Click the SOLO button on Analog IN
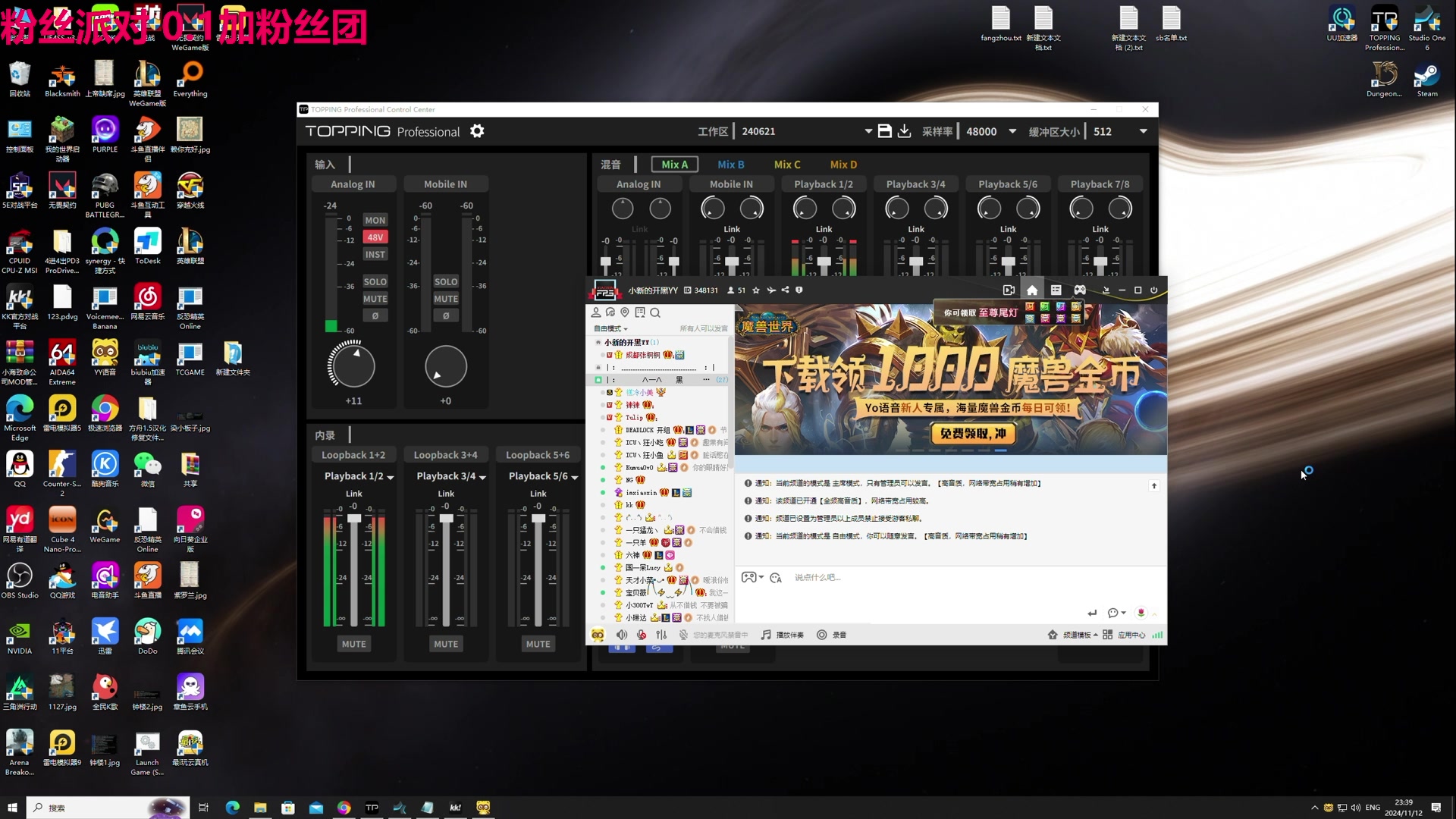The width and height of the screenshot is (1456, 819). [x=374, y=282]
